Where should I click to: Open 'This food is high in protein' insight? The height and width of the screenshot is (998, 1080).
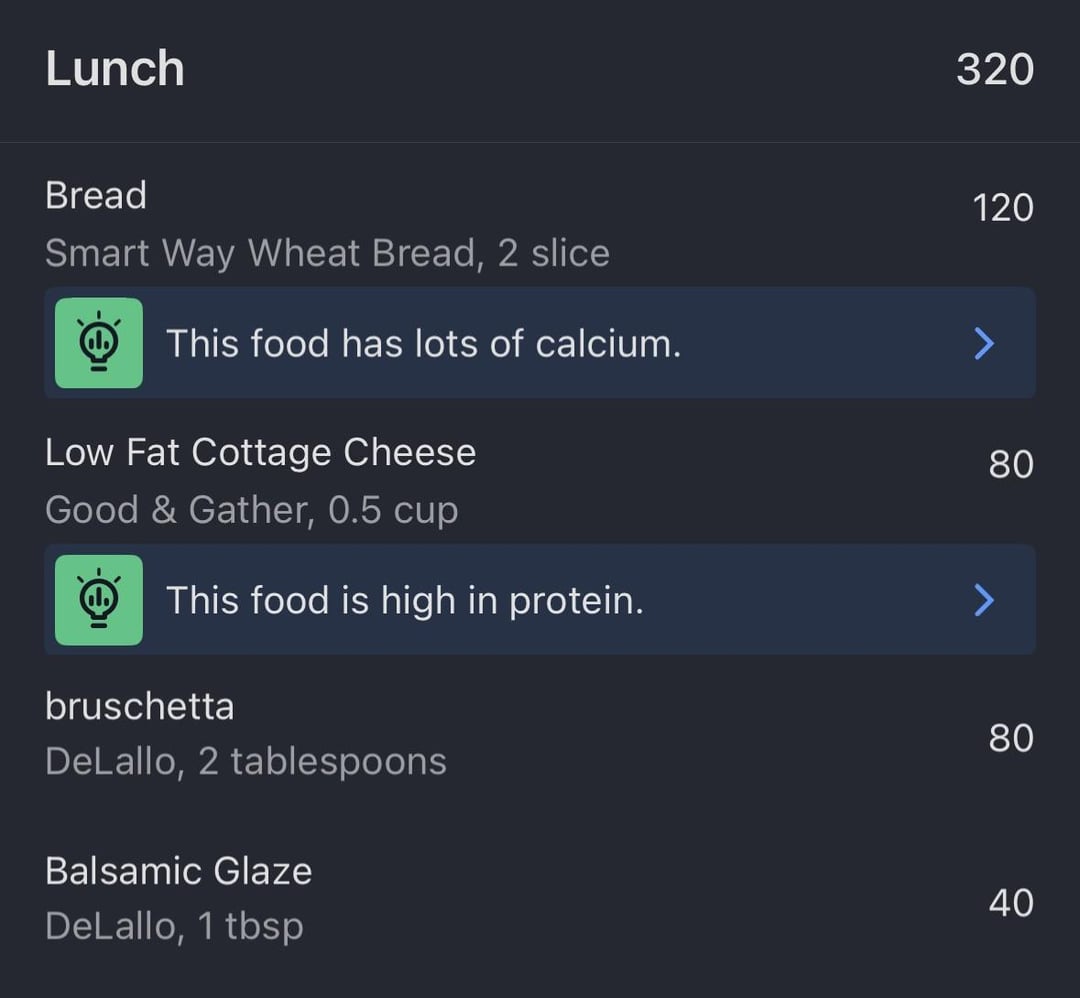pyautogui.click(x=540, y=600)
